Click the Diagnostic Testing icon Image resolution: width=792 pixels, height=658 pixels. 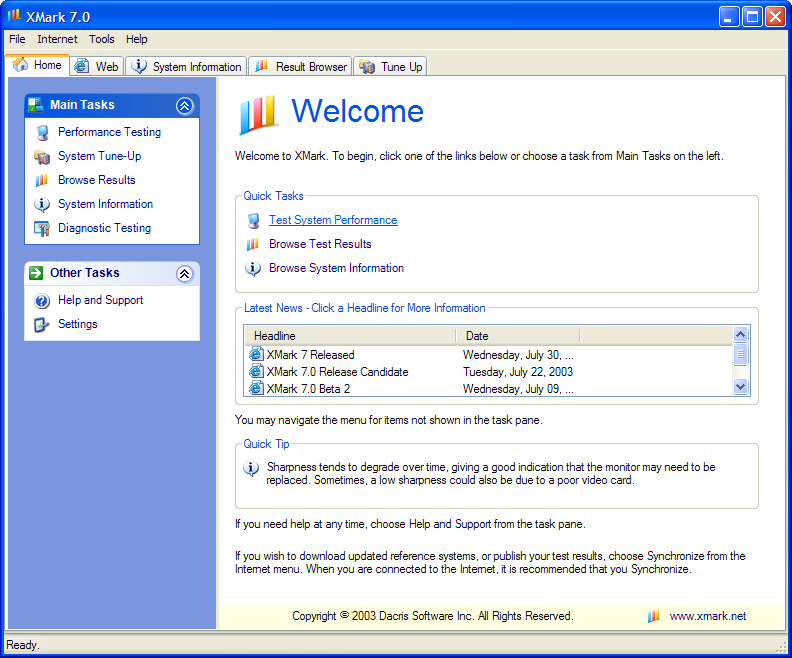coord(42,229)
